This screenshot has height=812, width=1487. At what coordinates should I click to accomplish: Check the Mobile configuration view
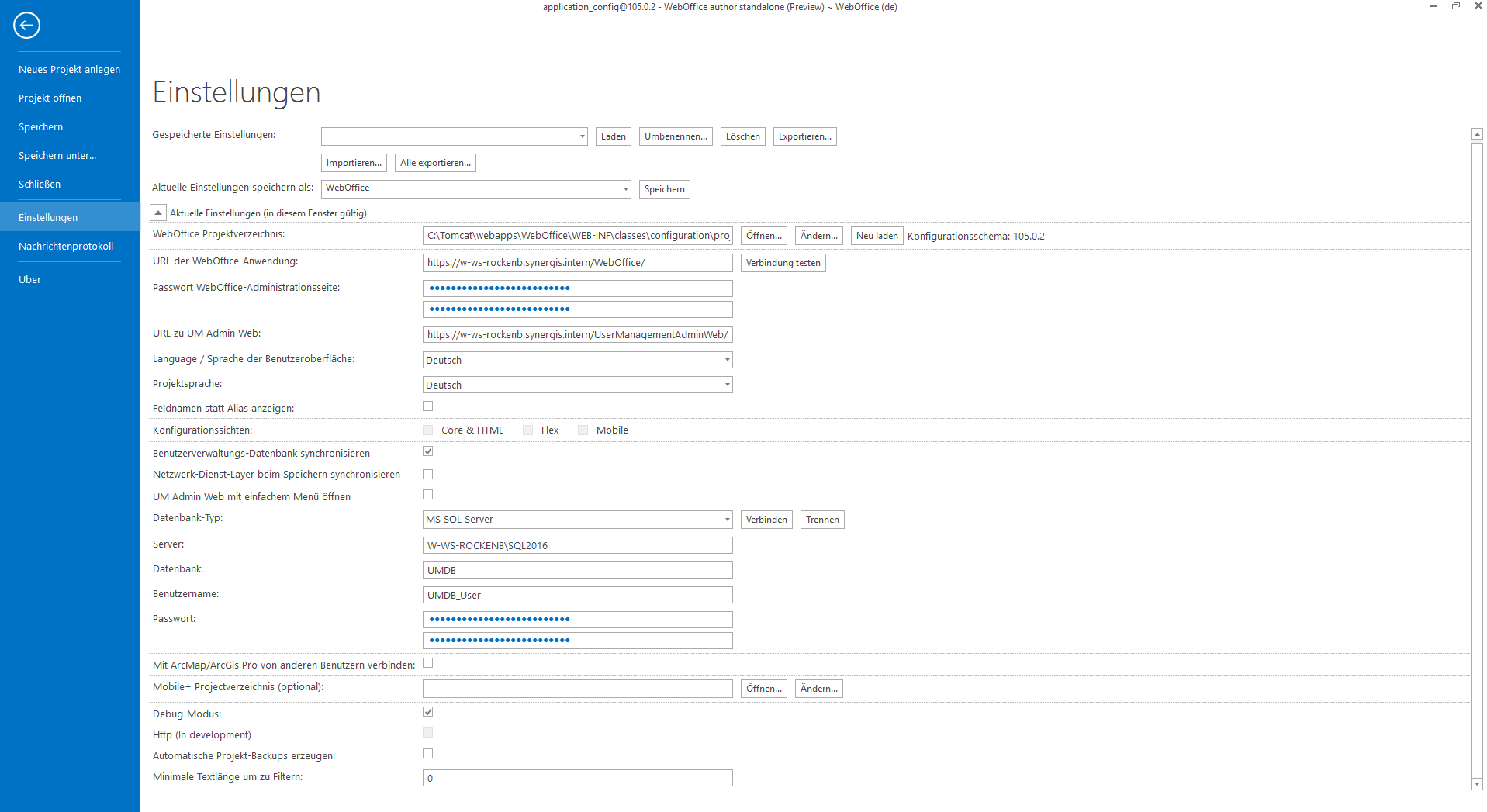coord(583,429)
